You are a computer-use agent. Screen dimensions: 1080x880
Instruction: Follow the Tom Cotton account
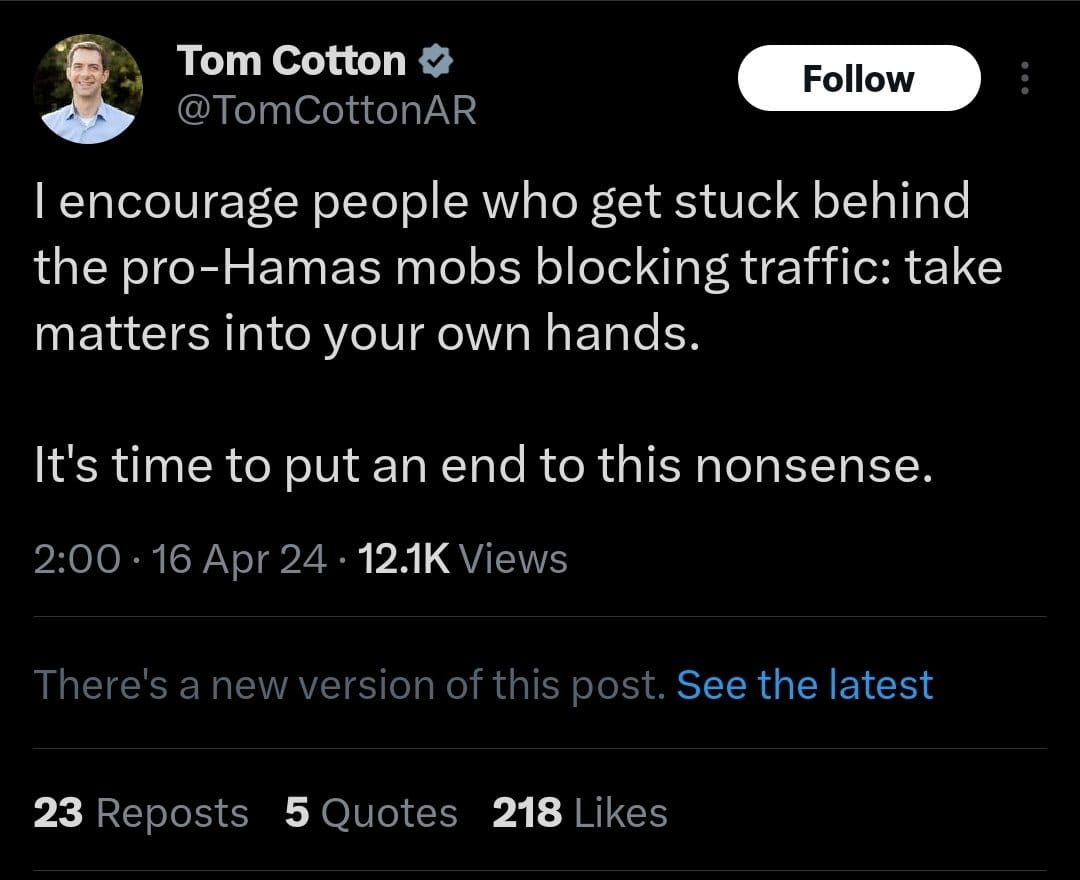click(858, 79)
